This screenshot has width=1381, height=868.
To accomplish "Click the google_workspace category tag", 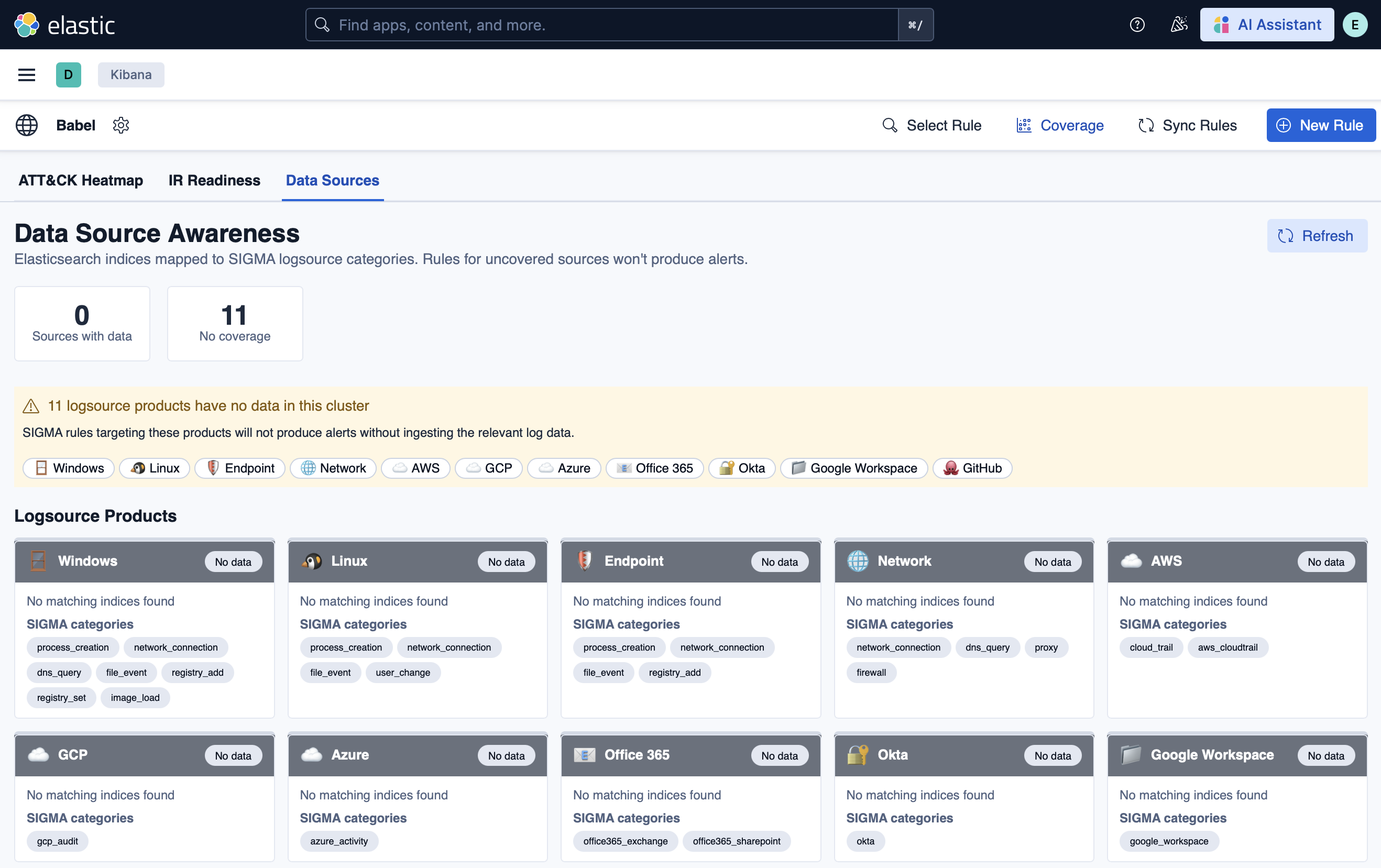I will point(1169,840).
